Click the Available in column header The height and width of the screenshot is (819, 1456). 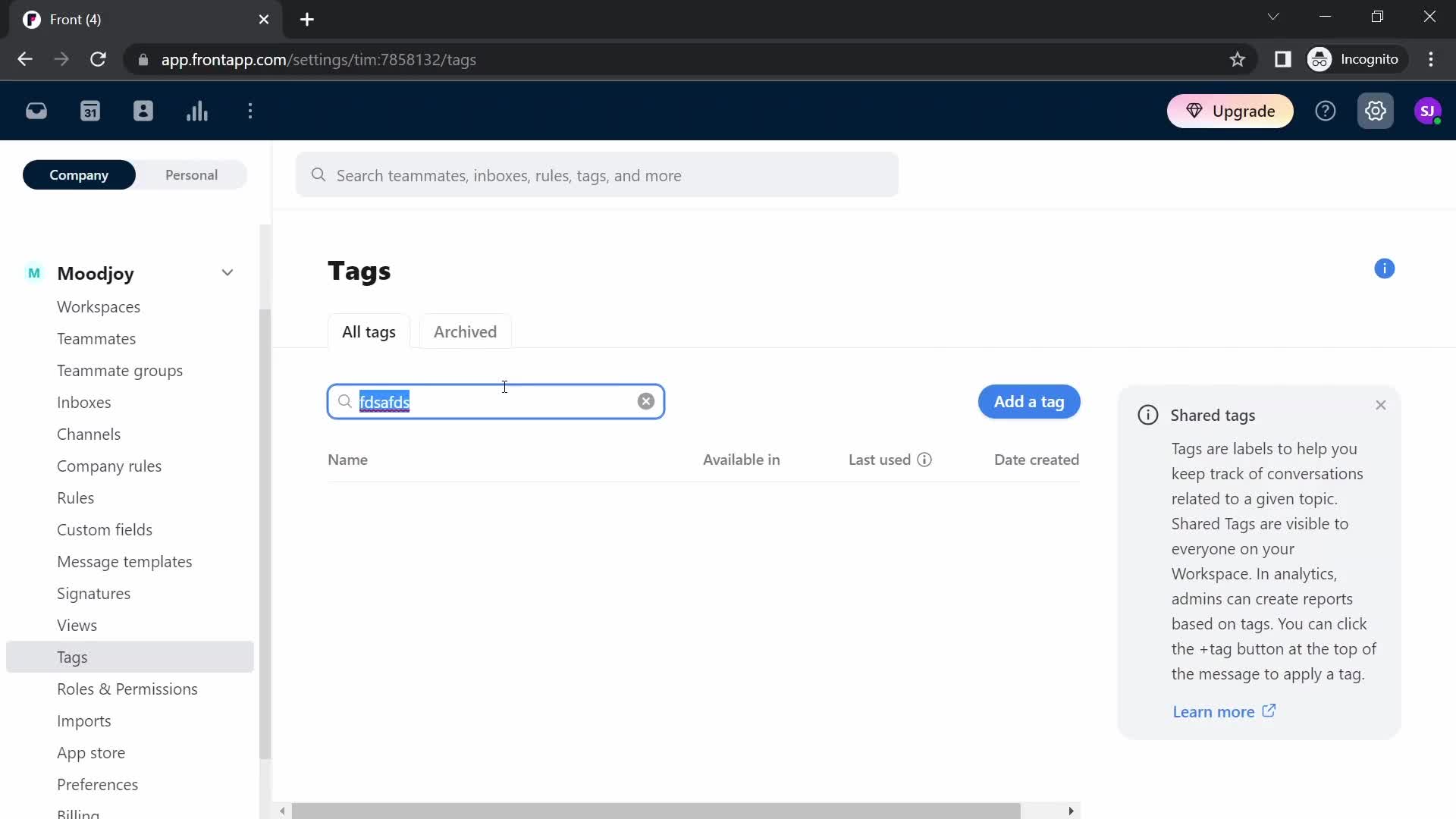(x=741, y=460)
